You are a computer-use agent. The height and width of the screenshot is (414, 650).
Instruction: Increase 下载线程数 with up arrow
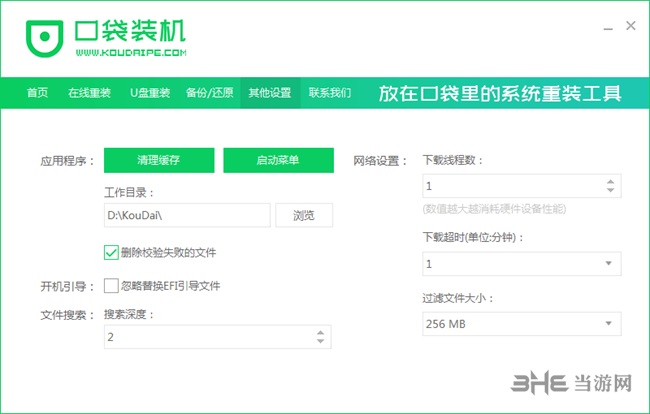click(610, 182)
